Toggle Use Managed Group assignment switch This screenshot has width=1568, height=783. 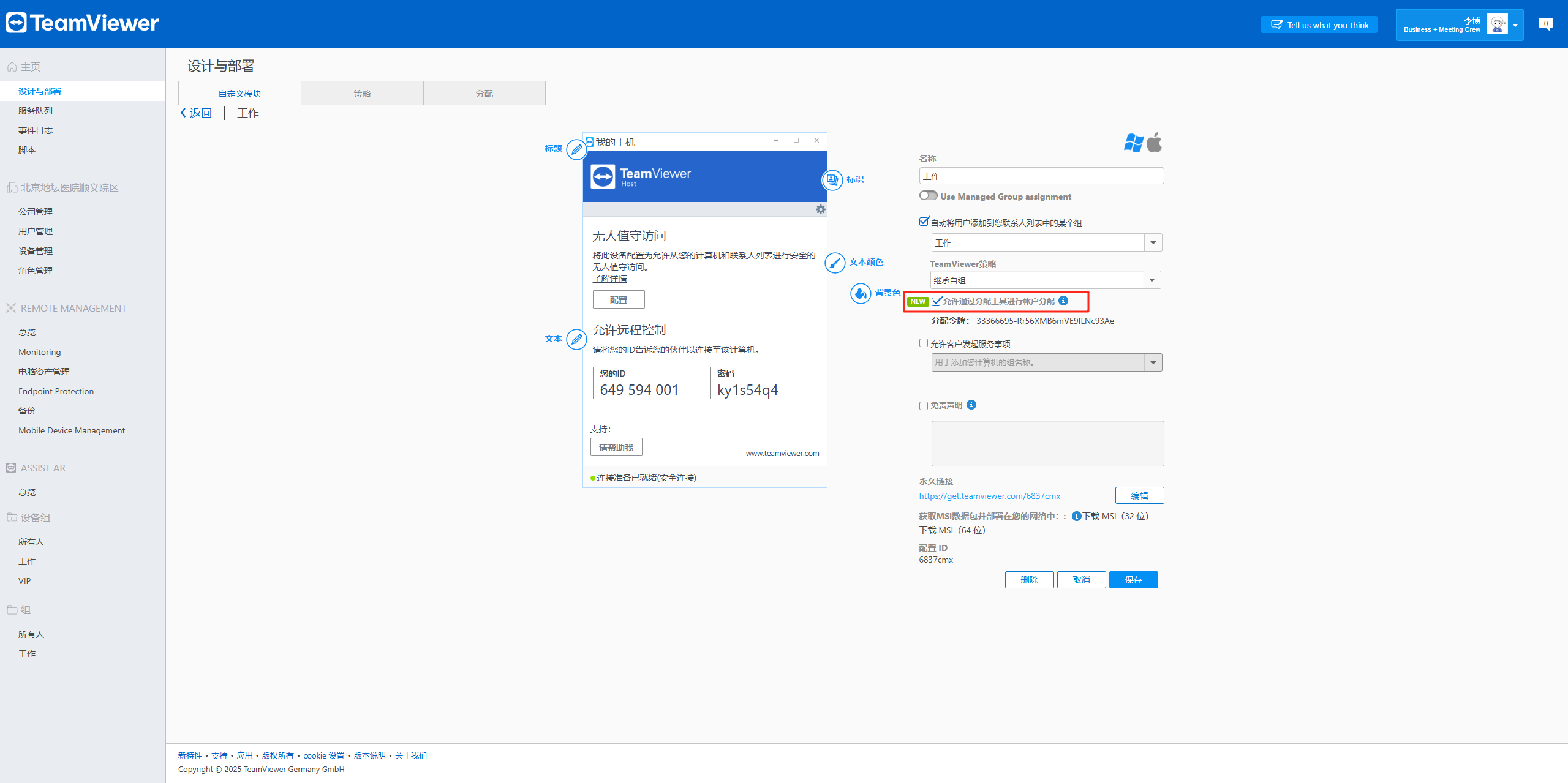coord(928,196)
